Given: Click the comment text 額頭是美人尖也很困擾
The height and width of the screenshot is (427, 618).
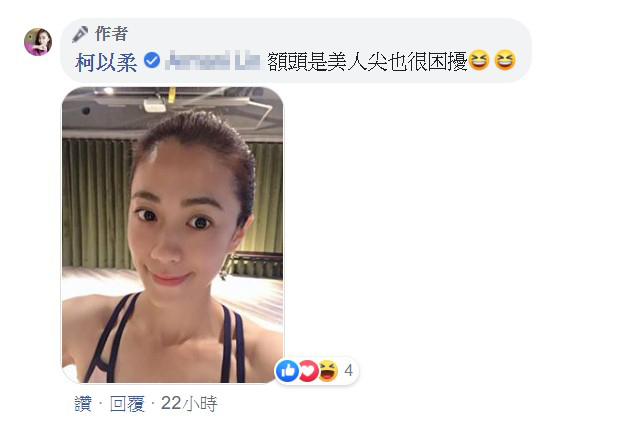Looking at the screenshot, I should 367,62.
